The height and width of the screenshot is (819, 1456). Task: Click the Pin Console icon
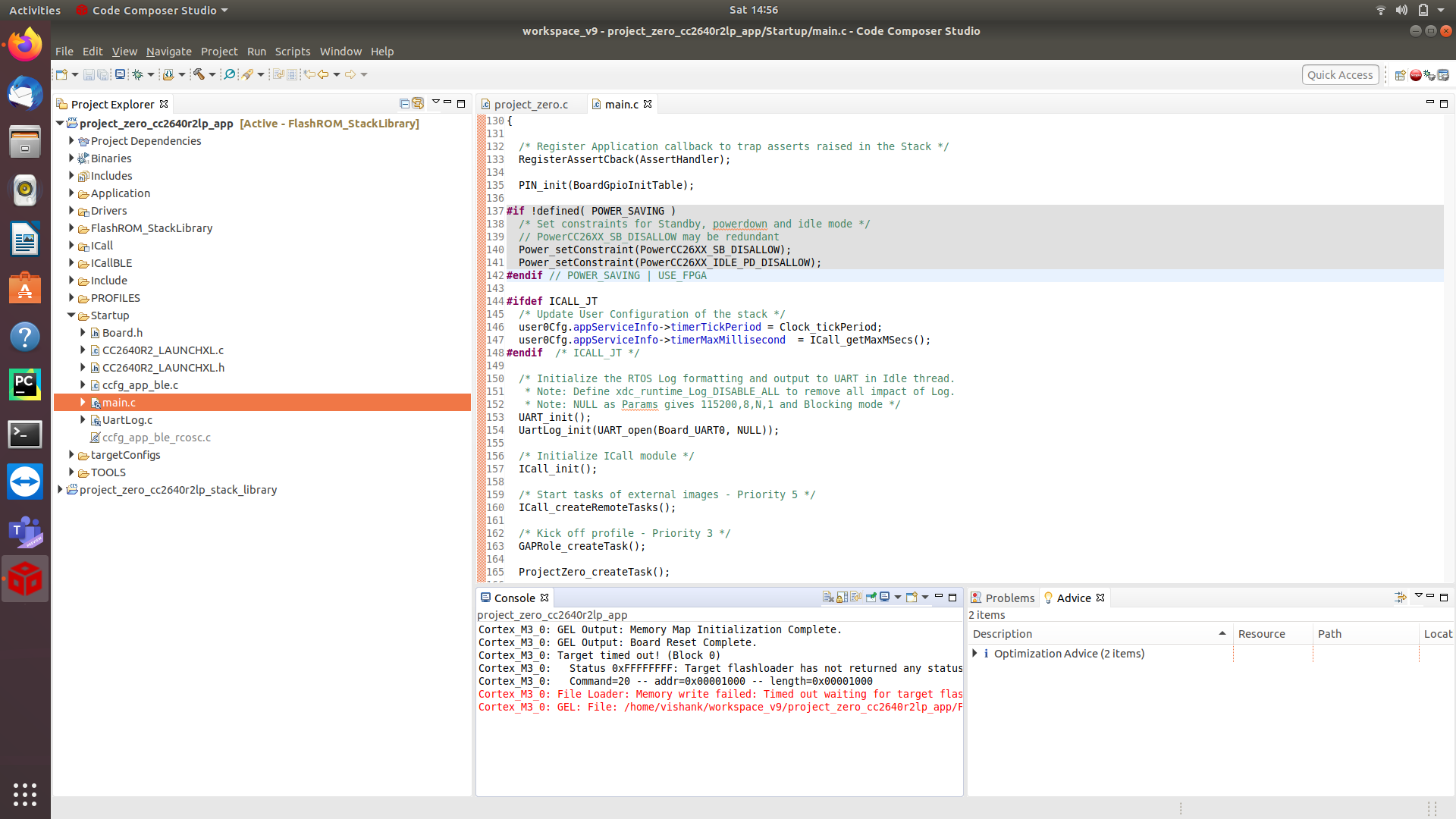pos(871,598)
